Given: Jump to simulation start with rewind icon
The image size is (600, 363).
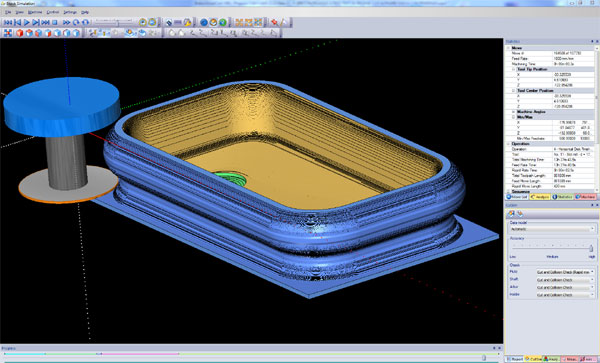Looking at the screenshot, I should tap(8, 23).
